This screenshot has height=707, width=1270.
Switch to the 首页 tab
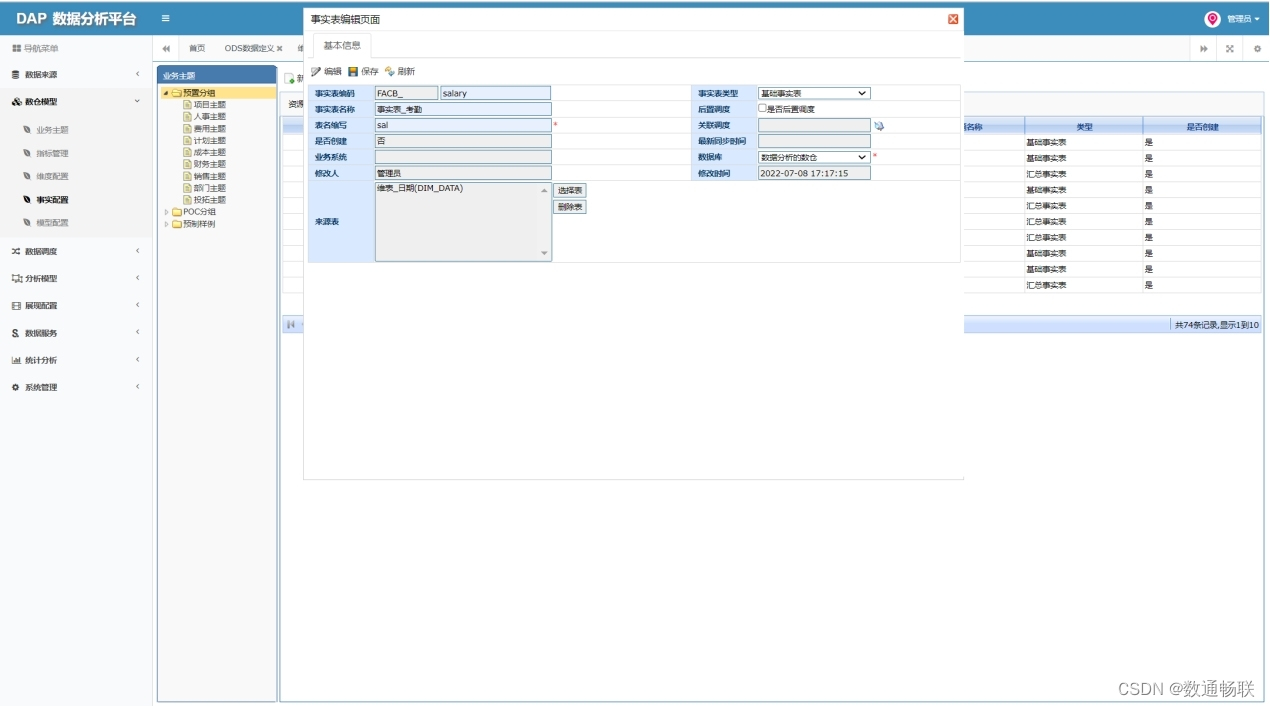point(197,48)
